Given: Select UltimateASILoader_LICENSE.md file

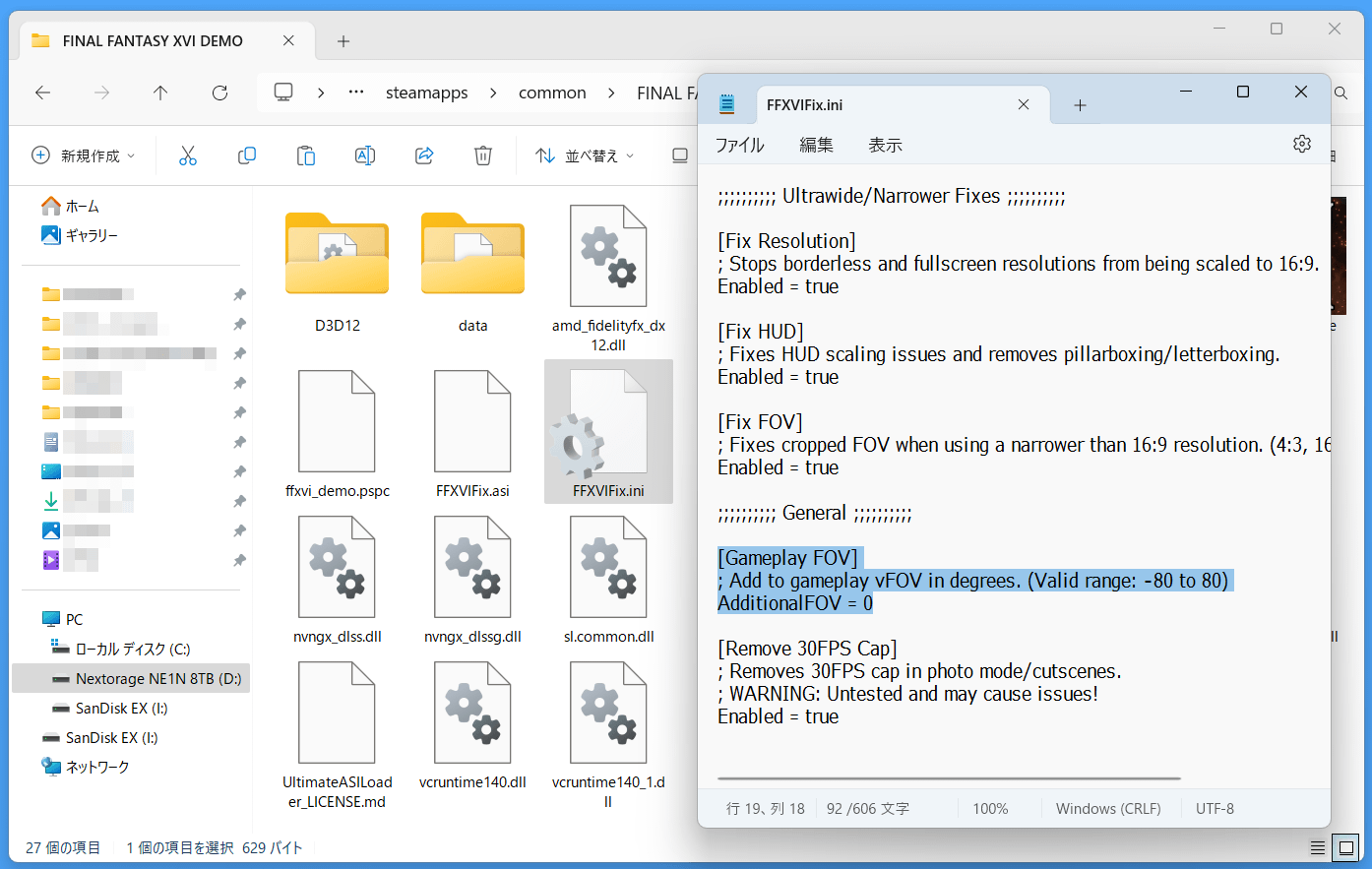Looking at the screenshot, I should [338, 734].
